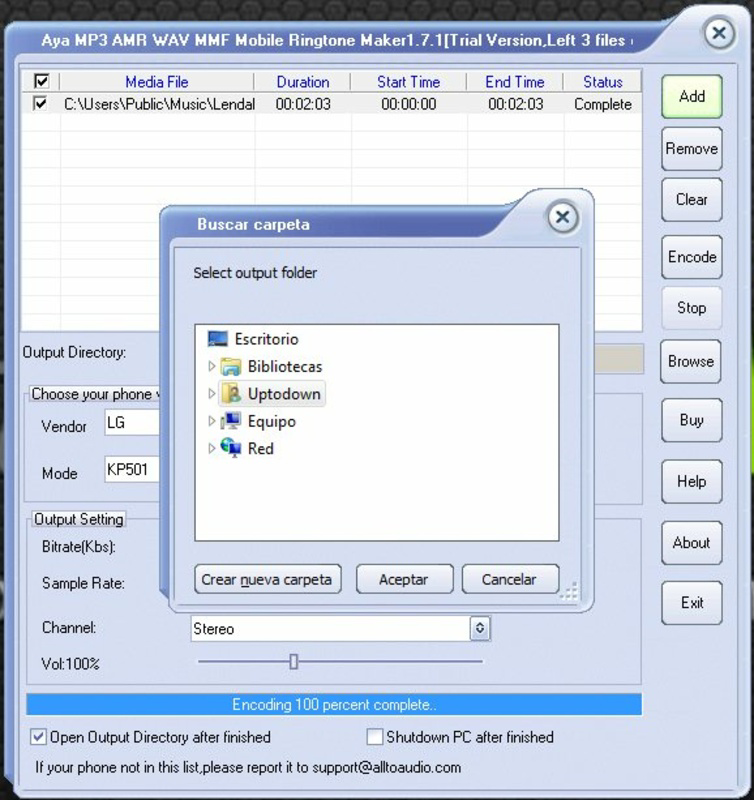Click the Remove button
The height and width of the screenshot is (800, 754).
click(x=692, y=148)
